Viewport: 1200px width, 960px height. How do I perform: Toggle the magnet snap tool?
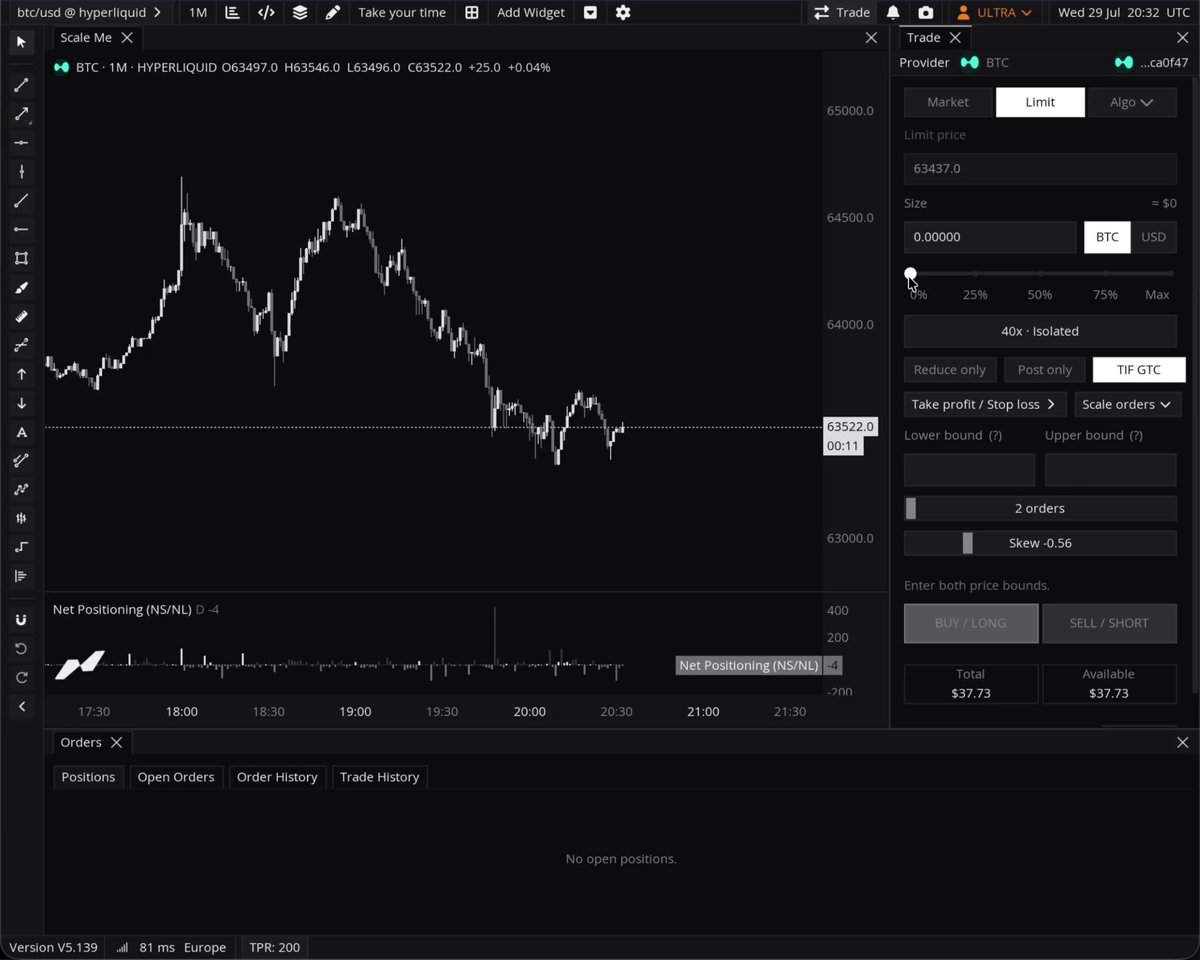coord(21,620)
